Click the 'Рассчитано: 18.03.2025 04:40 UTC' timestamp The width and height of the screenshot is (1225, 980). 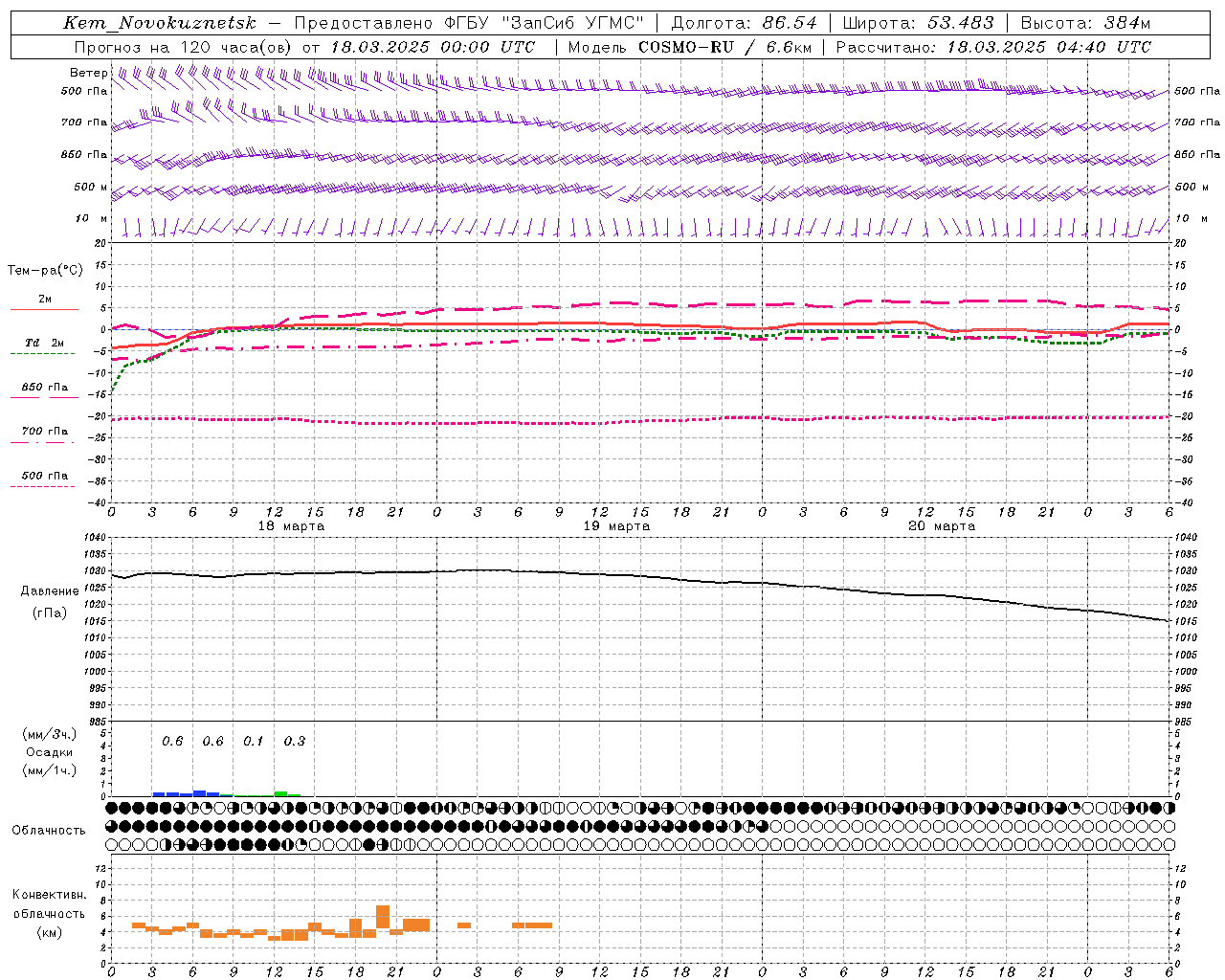pyautogui.click(x=993, y=47)
